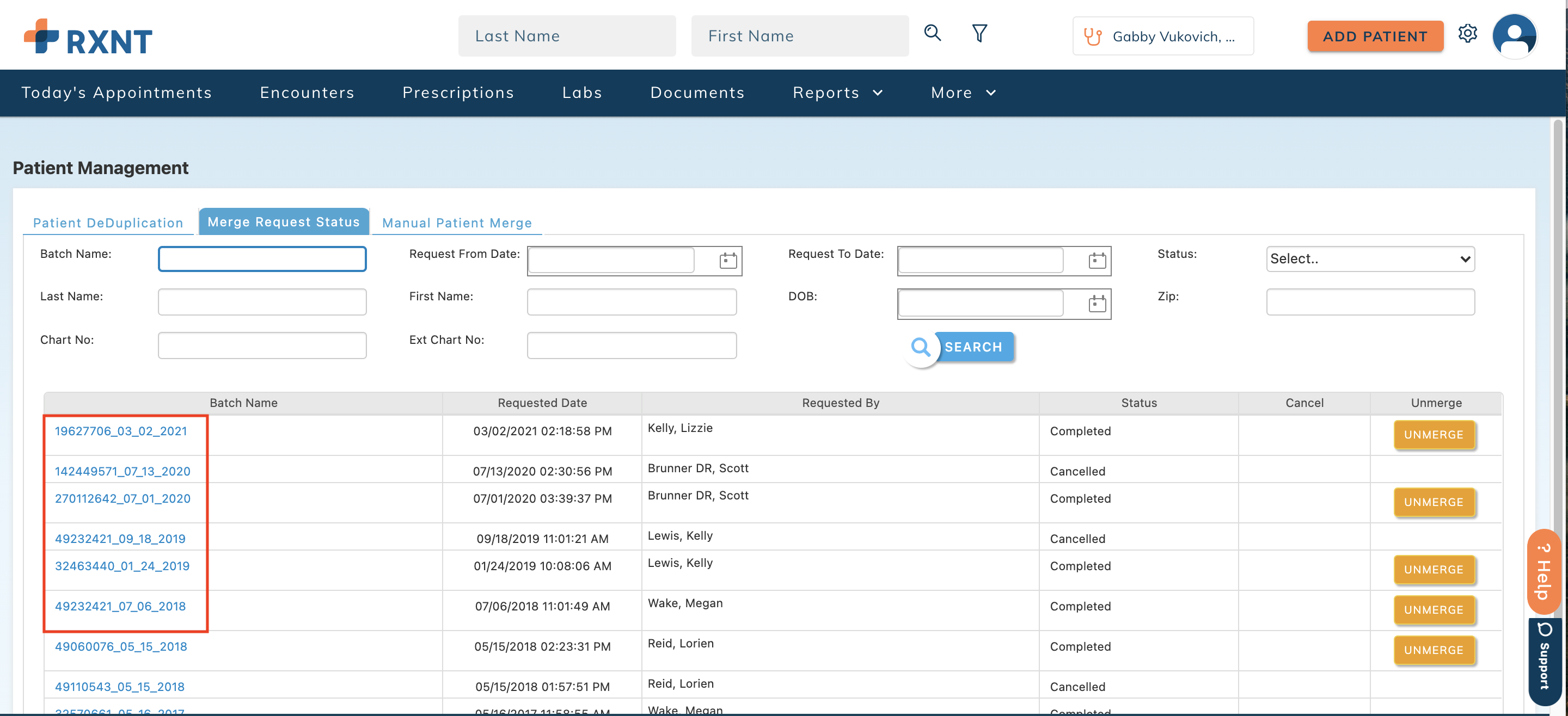Open the settings gear icon
The height and width of the screenshot is (716, 1568).
(1467, 33)
